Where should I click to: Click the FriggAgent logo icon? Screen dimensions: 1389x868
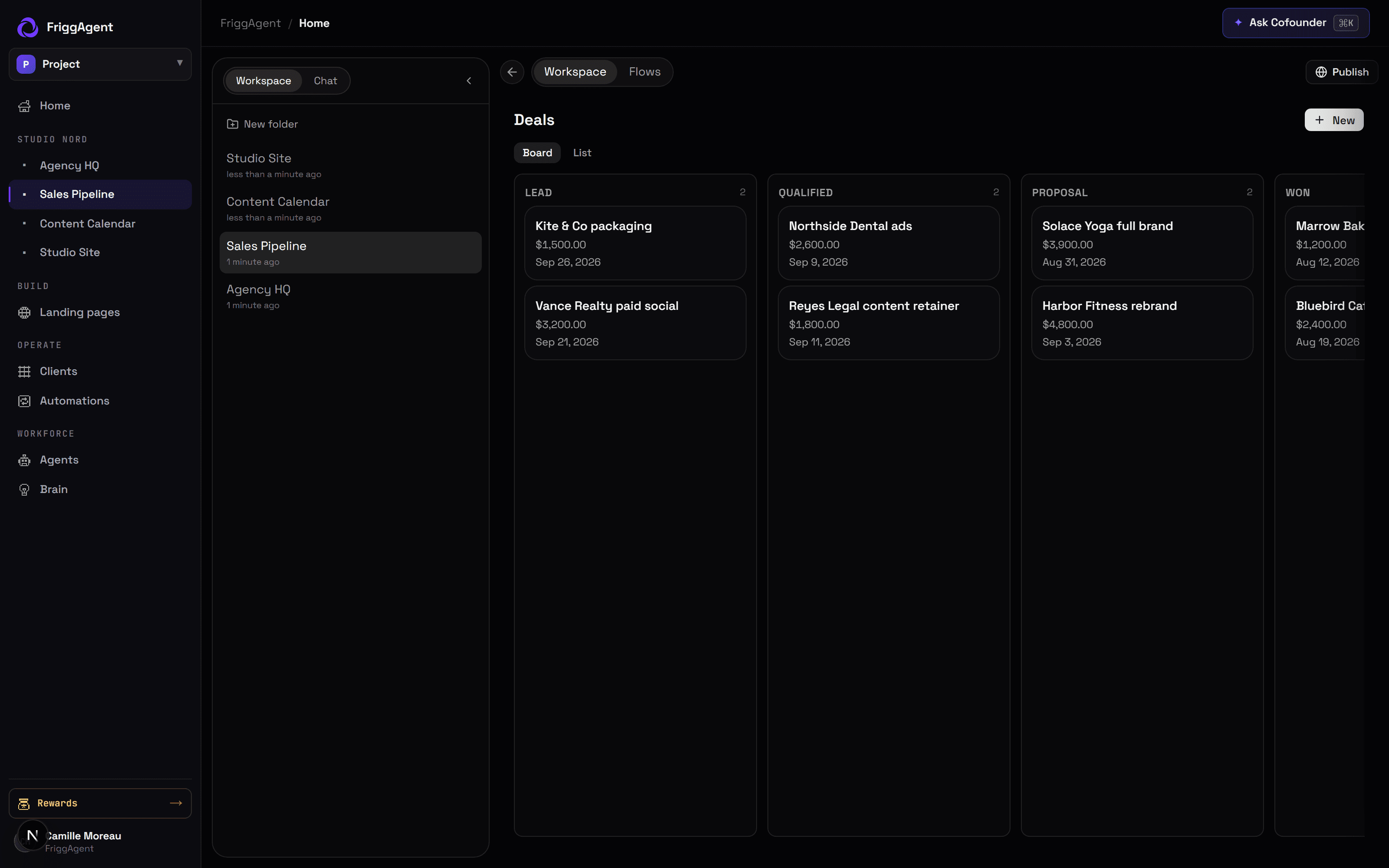click(x=27, y=27)
